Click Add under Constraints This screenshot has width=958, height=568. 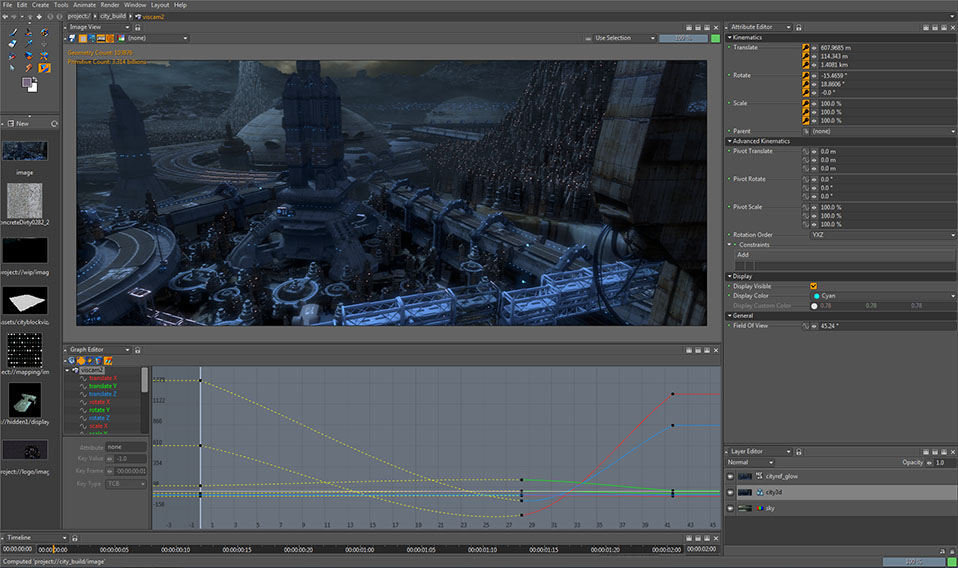coord(742,255)
